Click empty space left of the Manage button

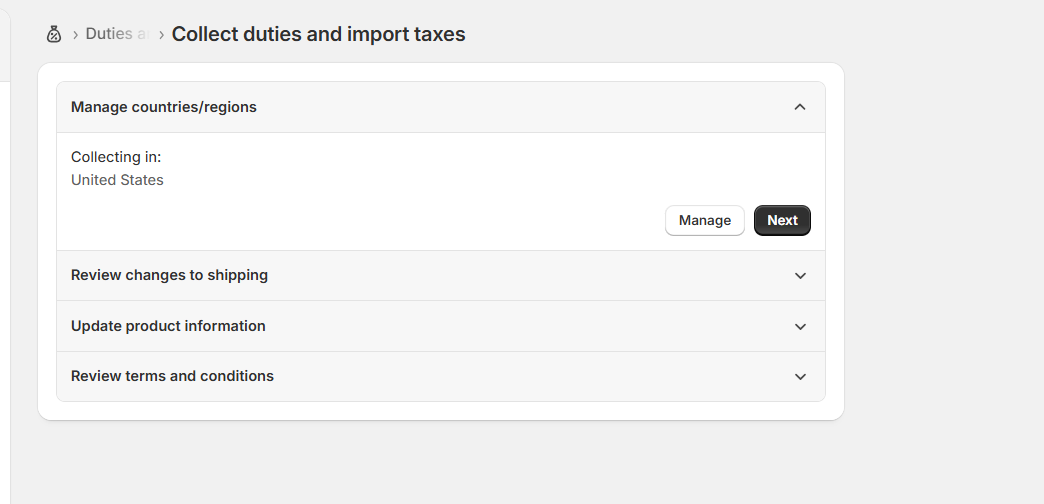(366, 220)
